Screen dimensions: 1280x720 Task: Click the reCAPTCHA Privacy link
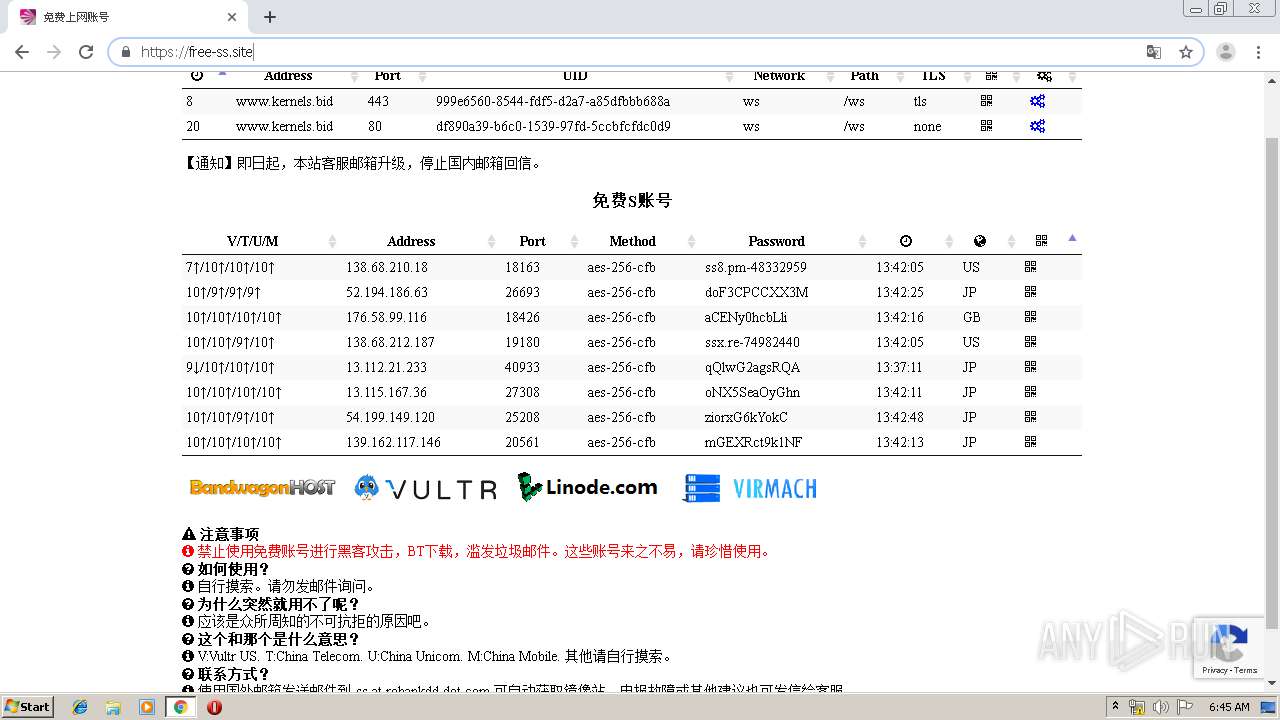(x=1215, y=670)
